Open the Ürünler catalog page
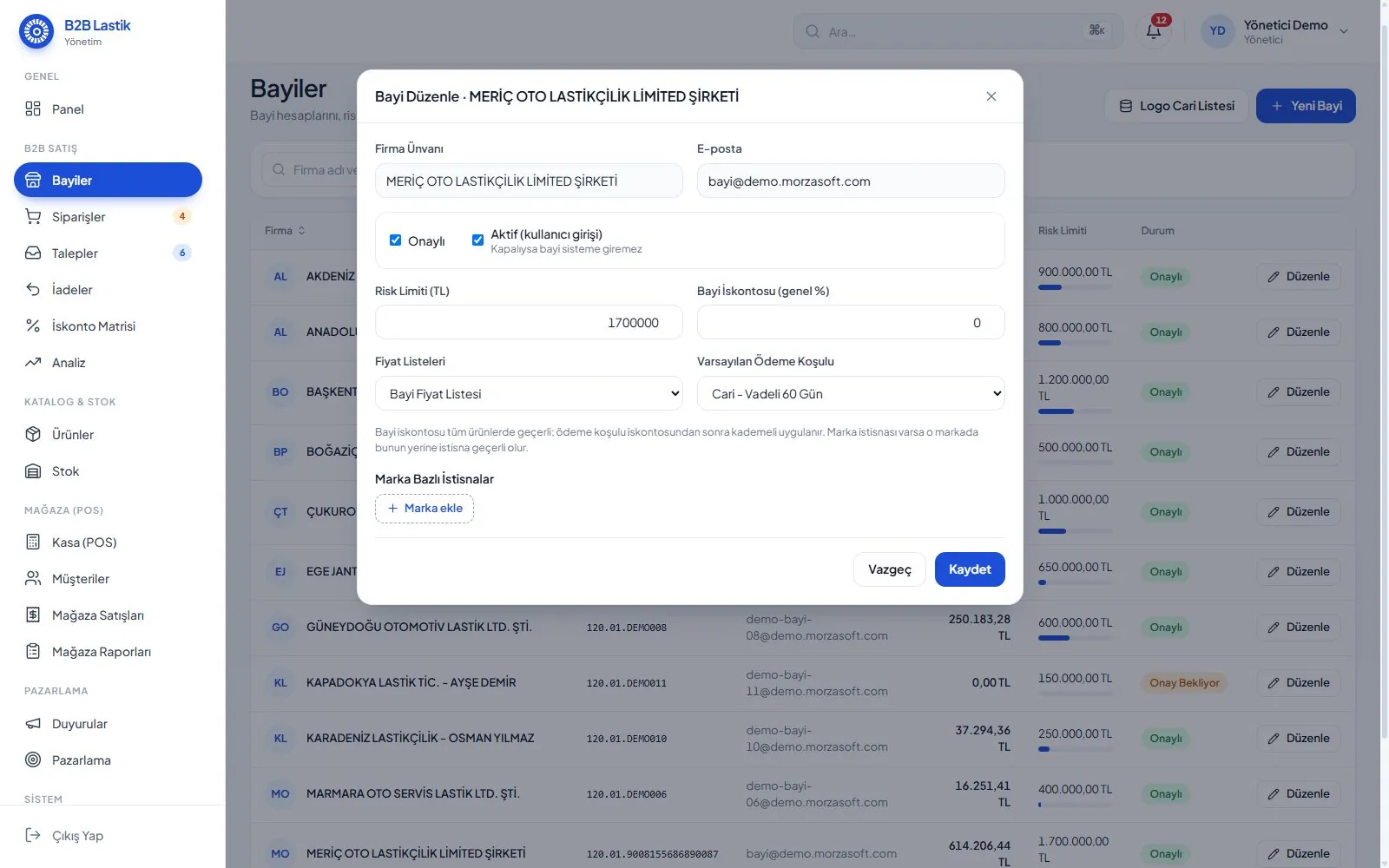Viewport: 1389px width, 868px height. pos(108,435)
